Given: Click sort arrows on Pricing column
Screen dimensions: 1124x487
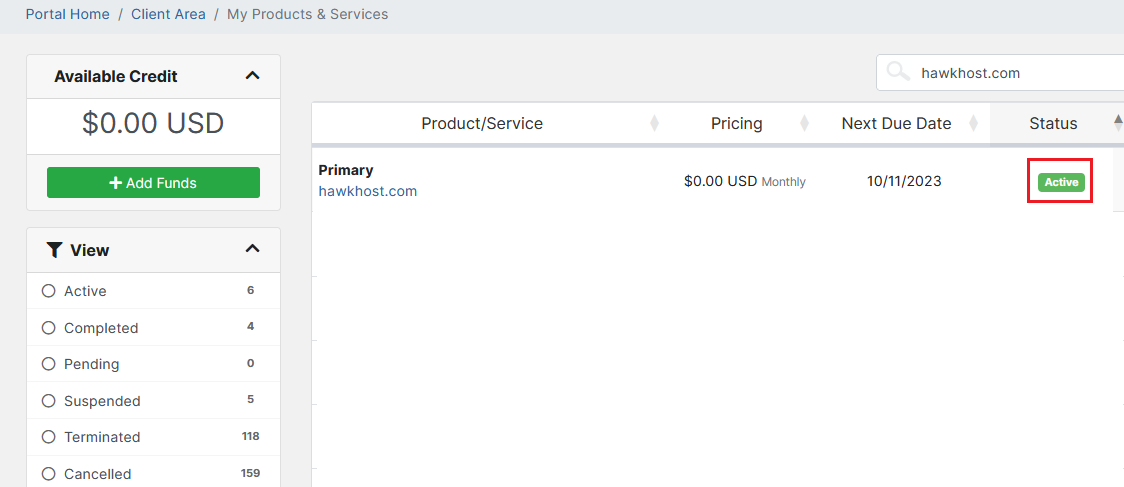Looking at the screenshot, I should (x=804, y=123).
